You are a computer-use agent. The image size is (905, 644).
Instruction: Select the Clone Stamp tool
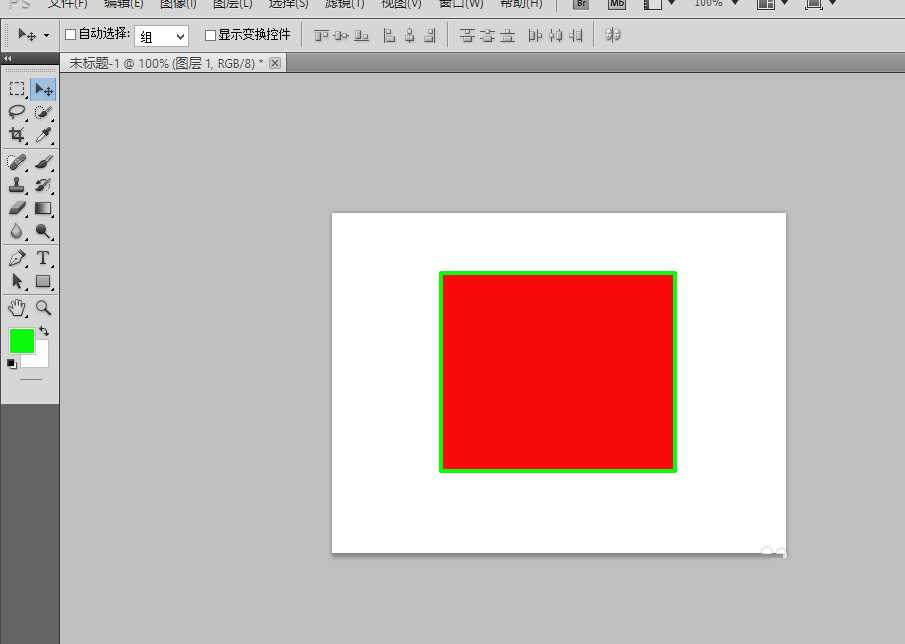pos(17,185)
